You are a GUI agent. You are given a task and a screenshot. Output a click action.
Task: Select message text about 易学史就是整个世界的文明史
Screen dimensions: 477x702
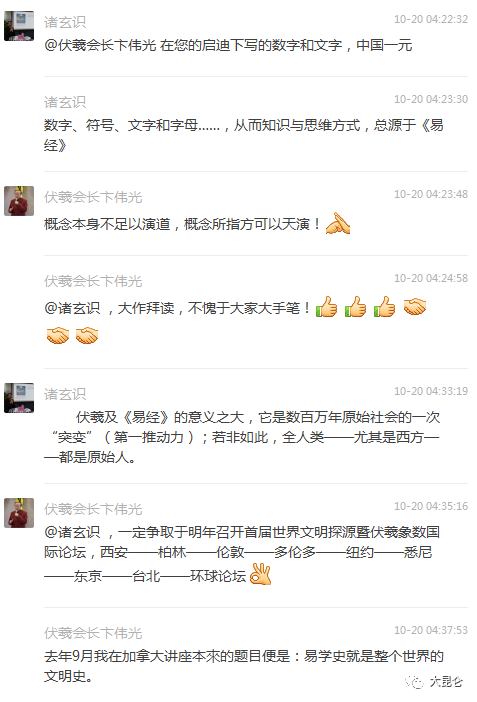coord(244,666)
